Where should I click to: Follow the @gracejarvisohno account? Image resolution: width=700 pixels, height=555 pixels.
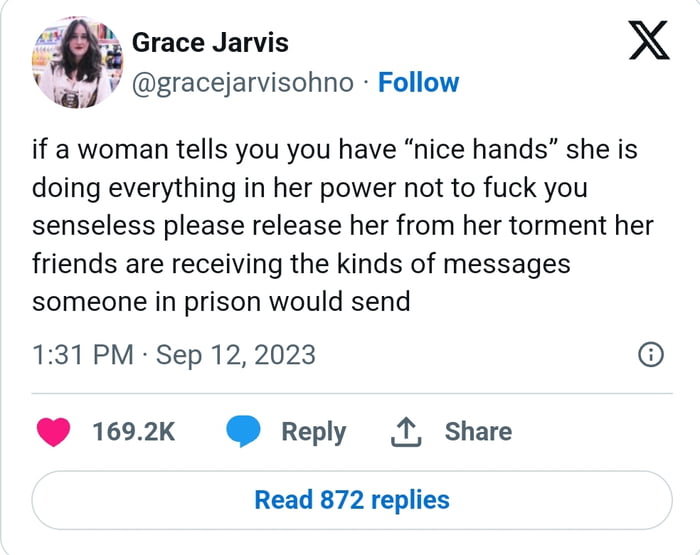coord(418,83)
